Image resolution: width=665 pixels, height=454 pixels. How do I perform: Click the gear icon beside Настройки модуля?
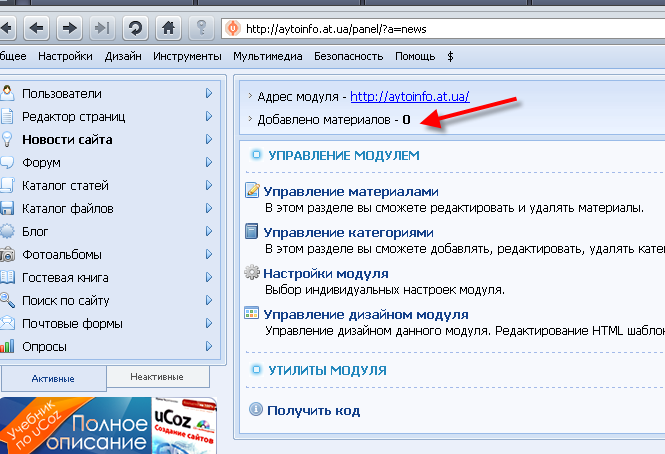253,272
